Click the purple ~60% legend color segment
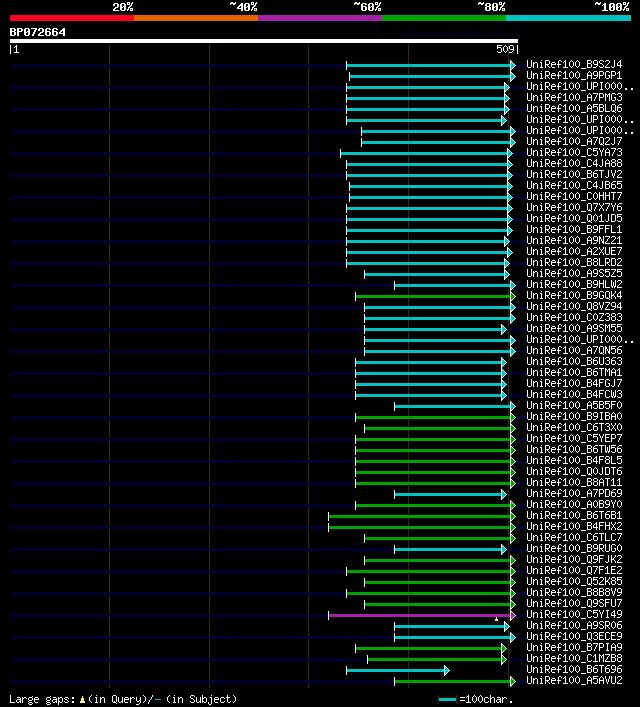Screen dimensions: 640x707 point(320,18)
